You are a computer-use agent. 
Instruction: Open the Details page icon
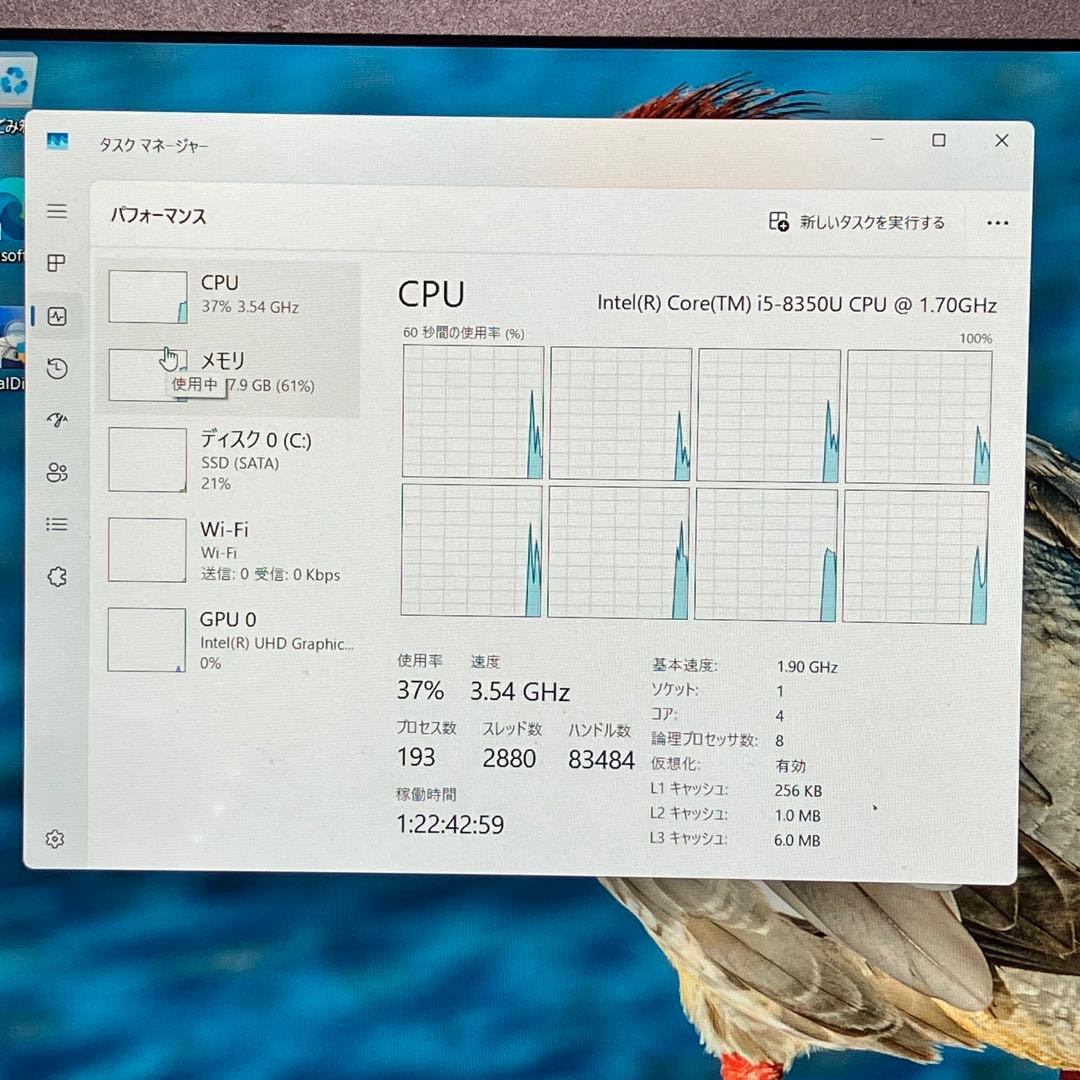tap(57, 524)
